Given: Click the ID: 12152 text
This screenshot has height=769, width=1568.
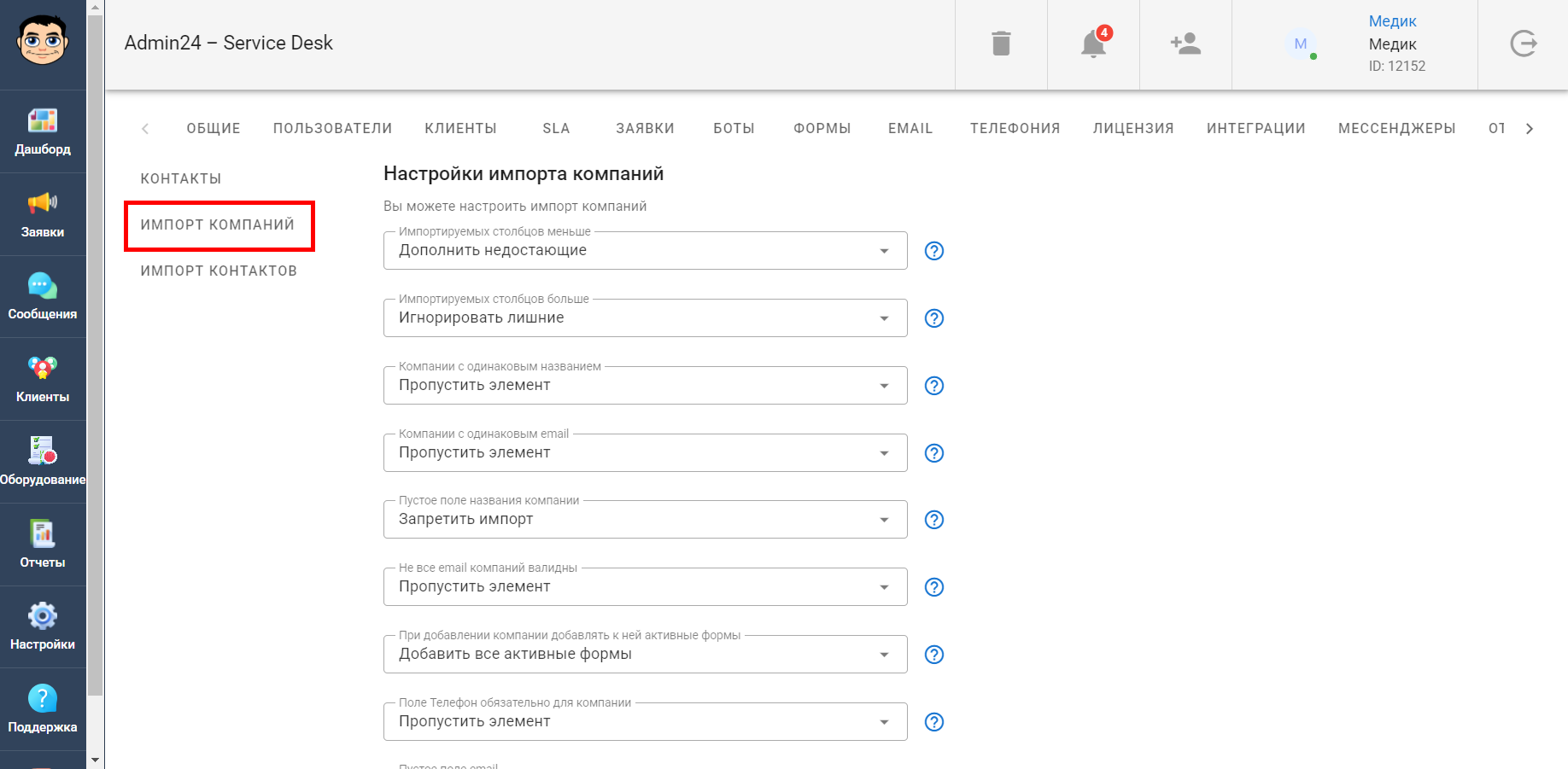Looking at the screenshot, I should [x=1397, y=67].
